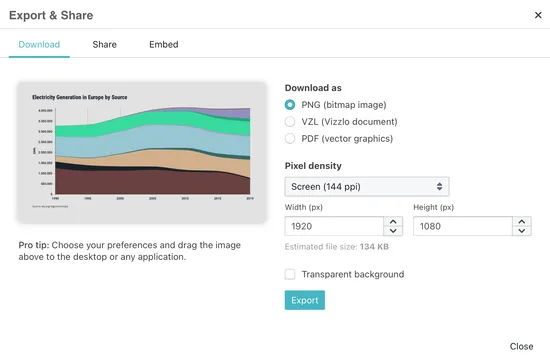Image resolution: width=550 pixels, height=360 pixels.
Task: Switch to the Share tab
Action: pos(105,45)
